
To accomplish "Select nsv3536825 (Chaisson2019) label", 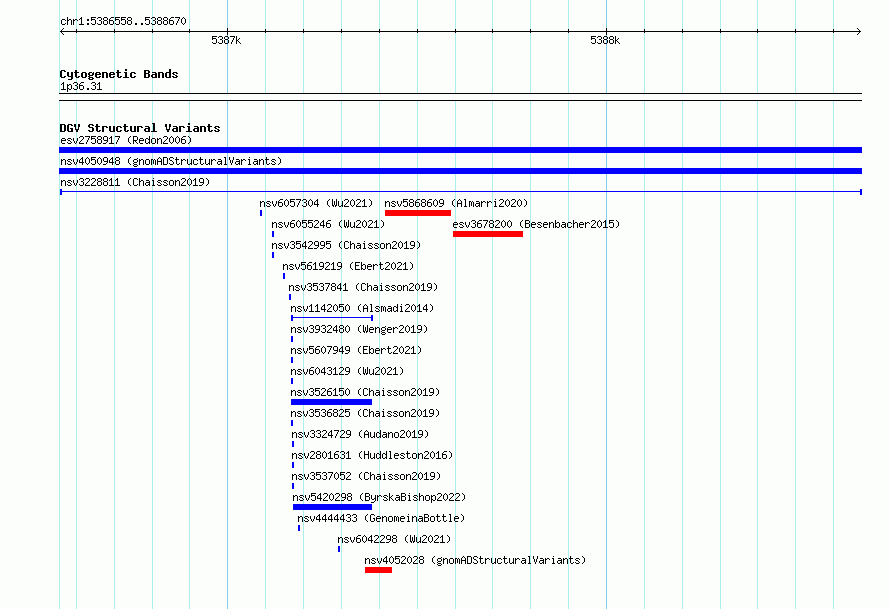I will pos(366,413).
